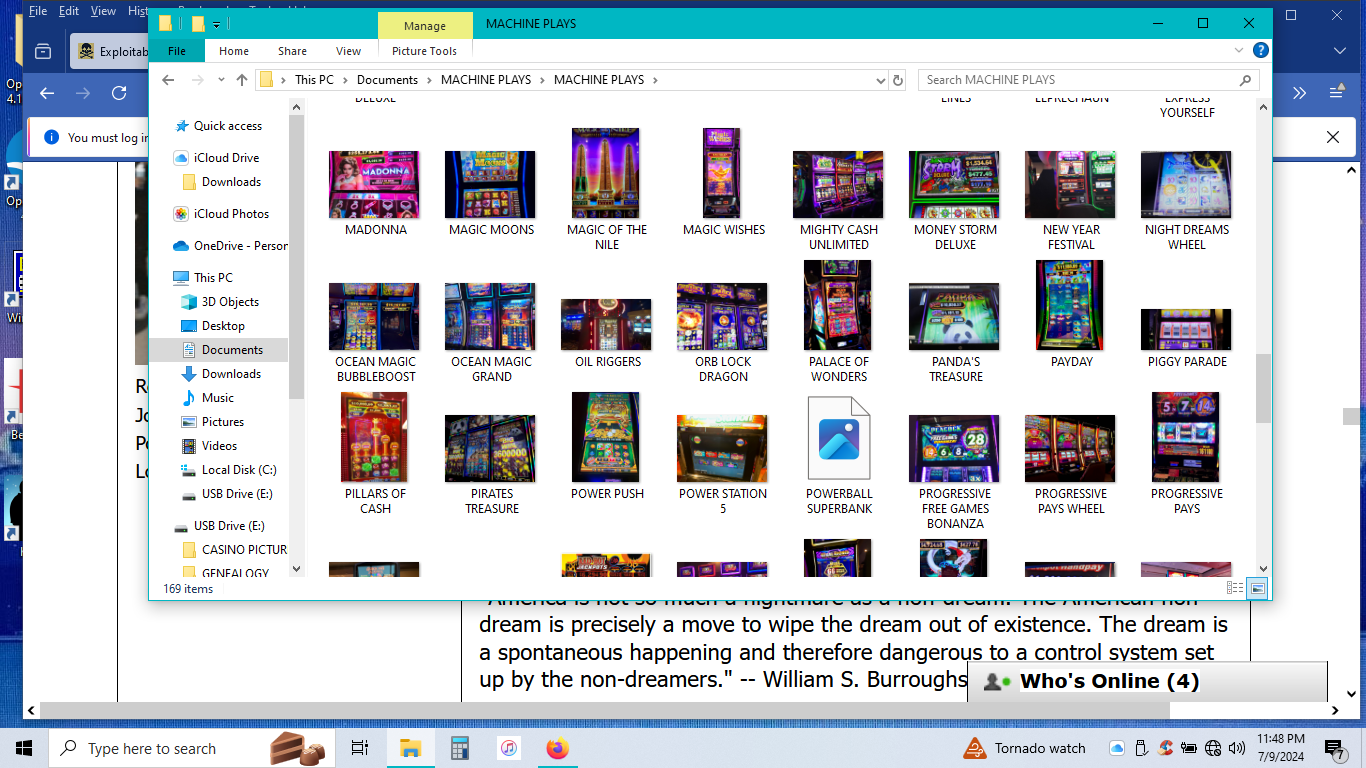Open the recent locations dropdown arrow
1366x768 pixels.
click(219, 80)
